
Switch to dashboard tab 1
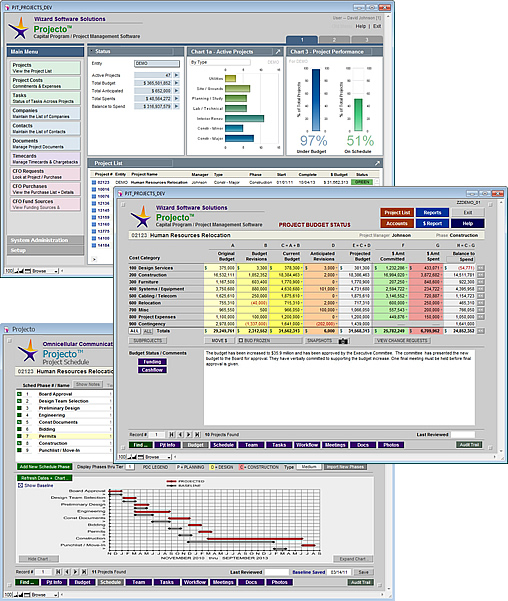pyautogui.click(x=302, y=40)
